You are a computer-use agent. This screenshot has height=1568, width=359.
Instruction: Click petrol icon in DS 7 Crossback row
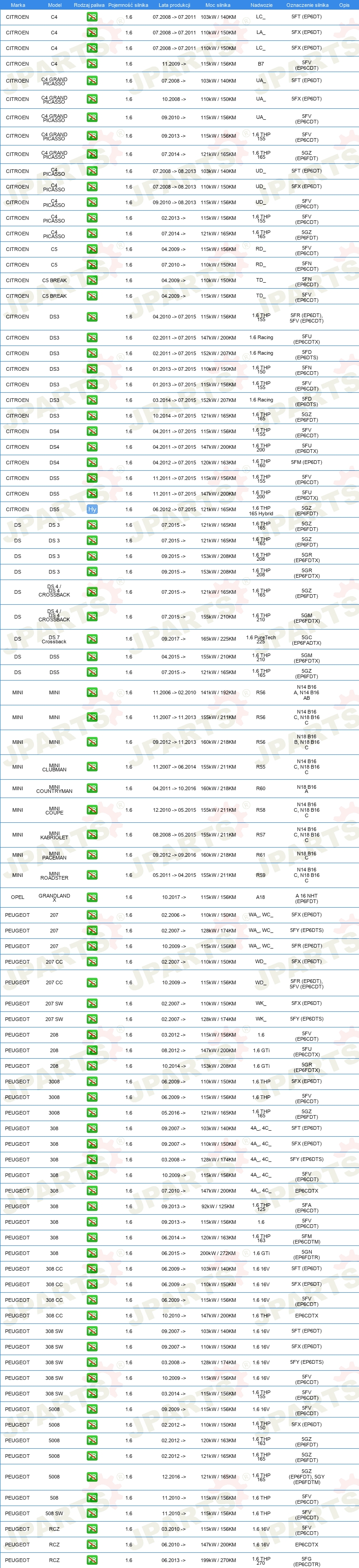(x=92, y=639)
